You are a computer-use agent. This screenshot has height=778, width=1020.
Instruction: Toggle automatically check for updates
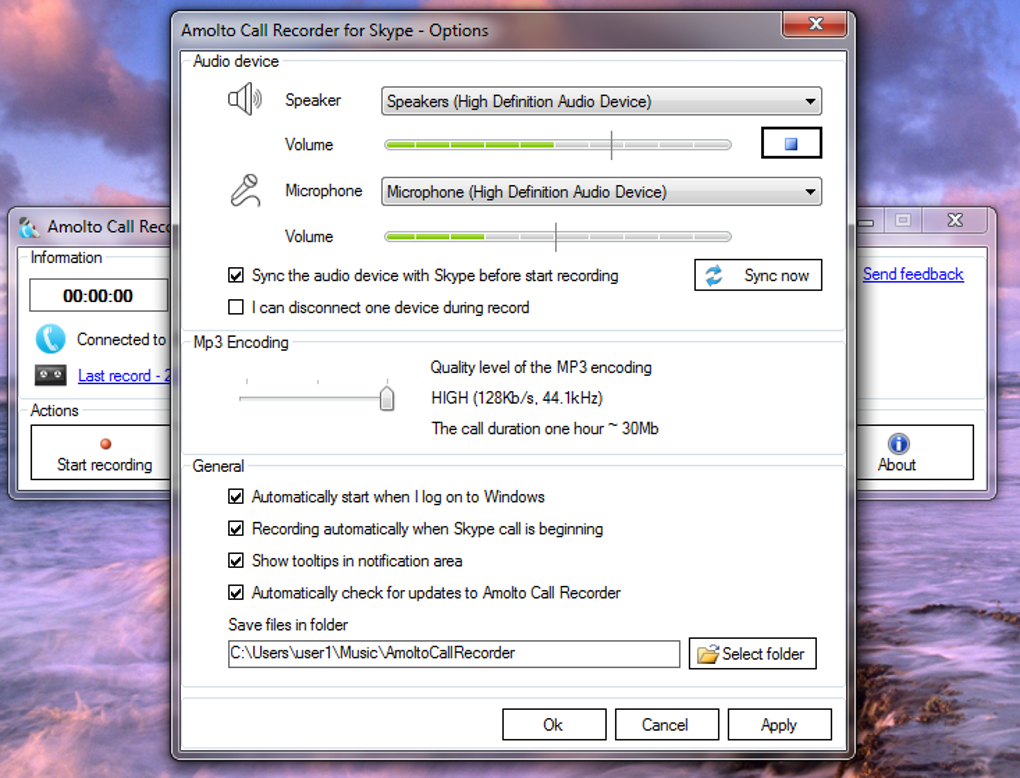coord(235,593)
